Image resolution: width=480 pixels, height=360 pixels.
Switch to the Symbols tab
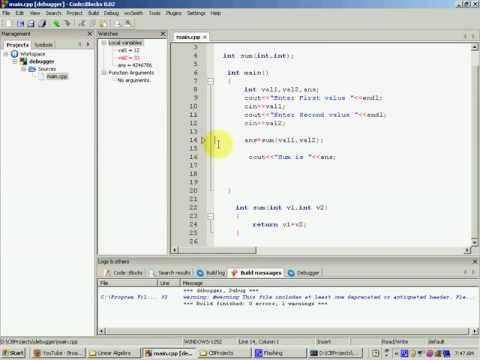point(44,45)
